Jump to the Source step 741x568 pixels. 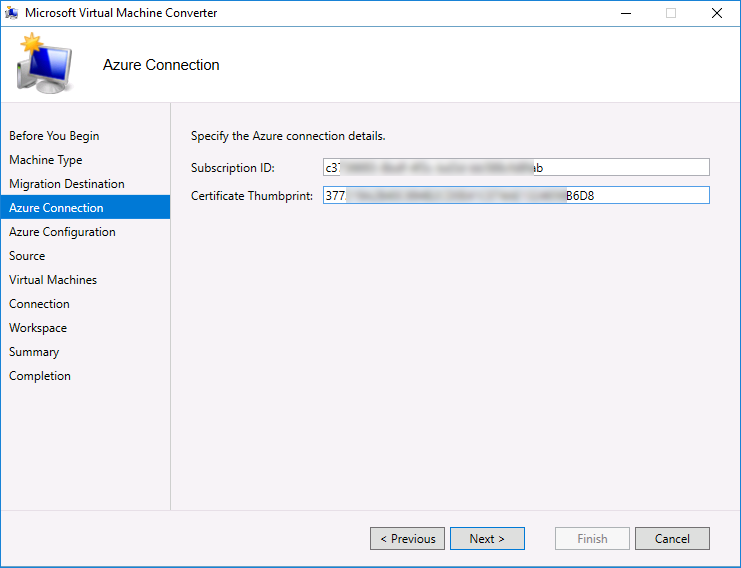click(27, 256)
